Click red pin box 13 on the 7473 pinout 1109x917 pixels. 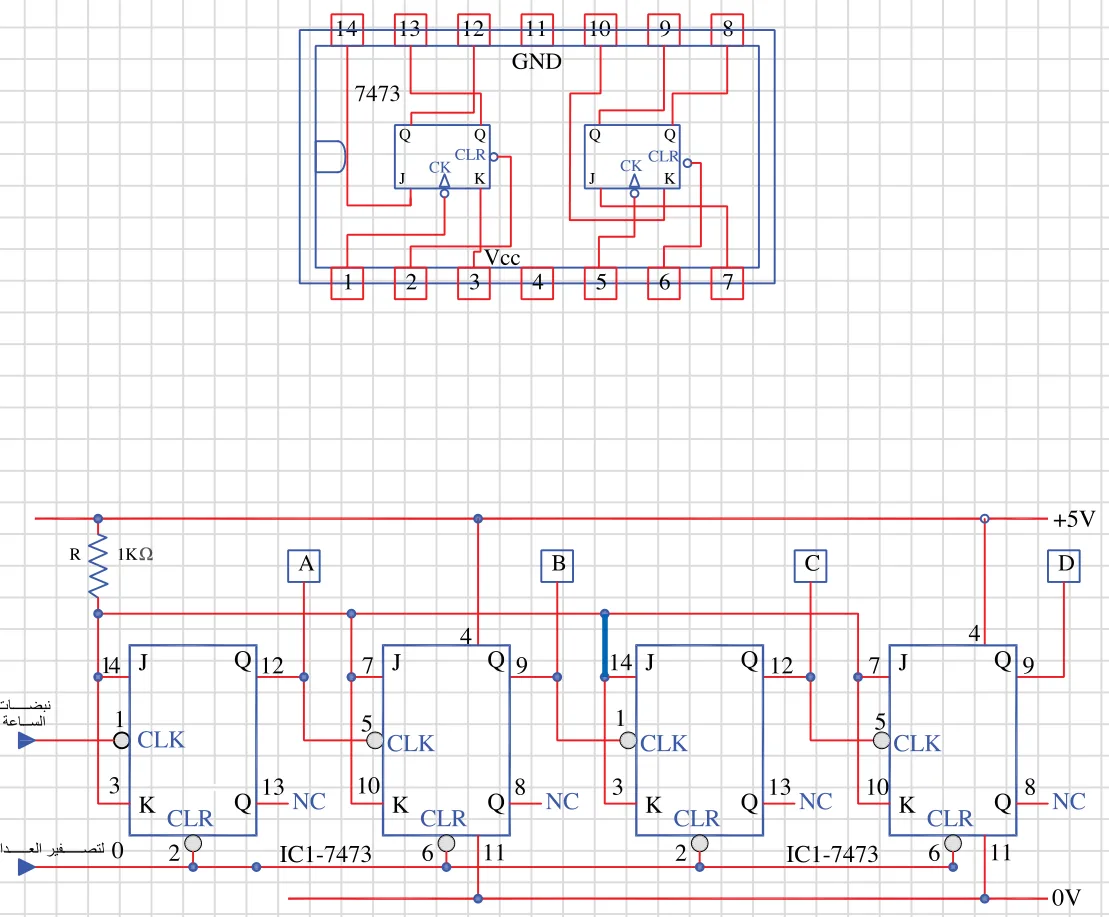(410, 30)
